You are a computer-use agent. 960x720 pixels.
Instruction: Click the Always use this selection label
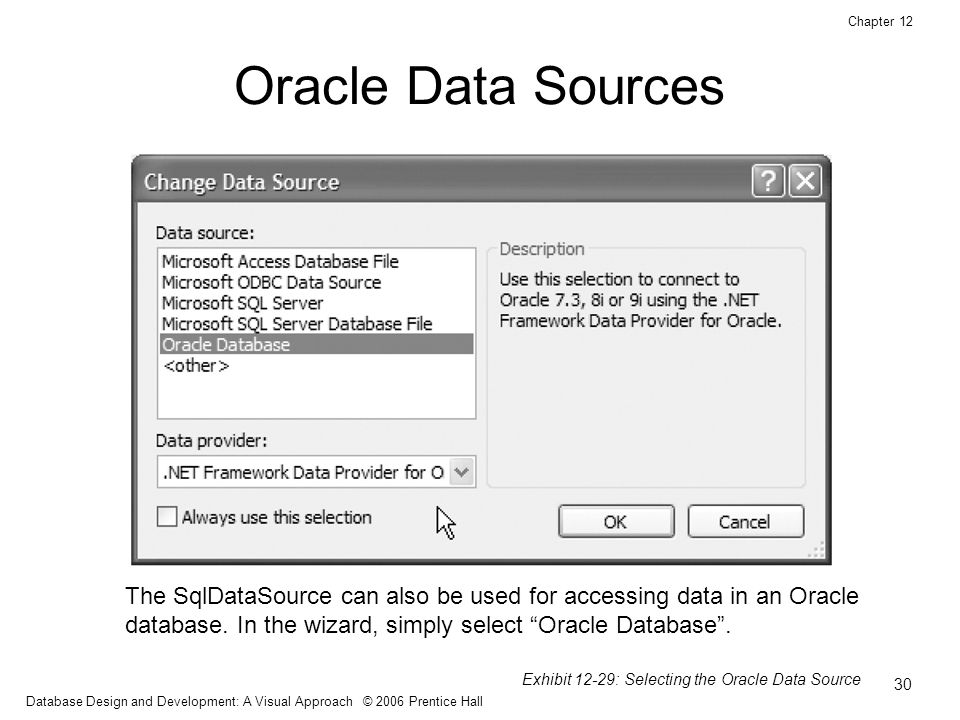point(277,517)
